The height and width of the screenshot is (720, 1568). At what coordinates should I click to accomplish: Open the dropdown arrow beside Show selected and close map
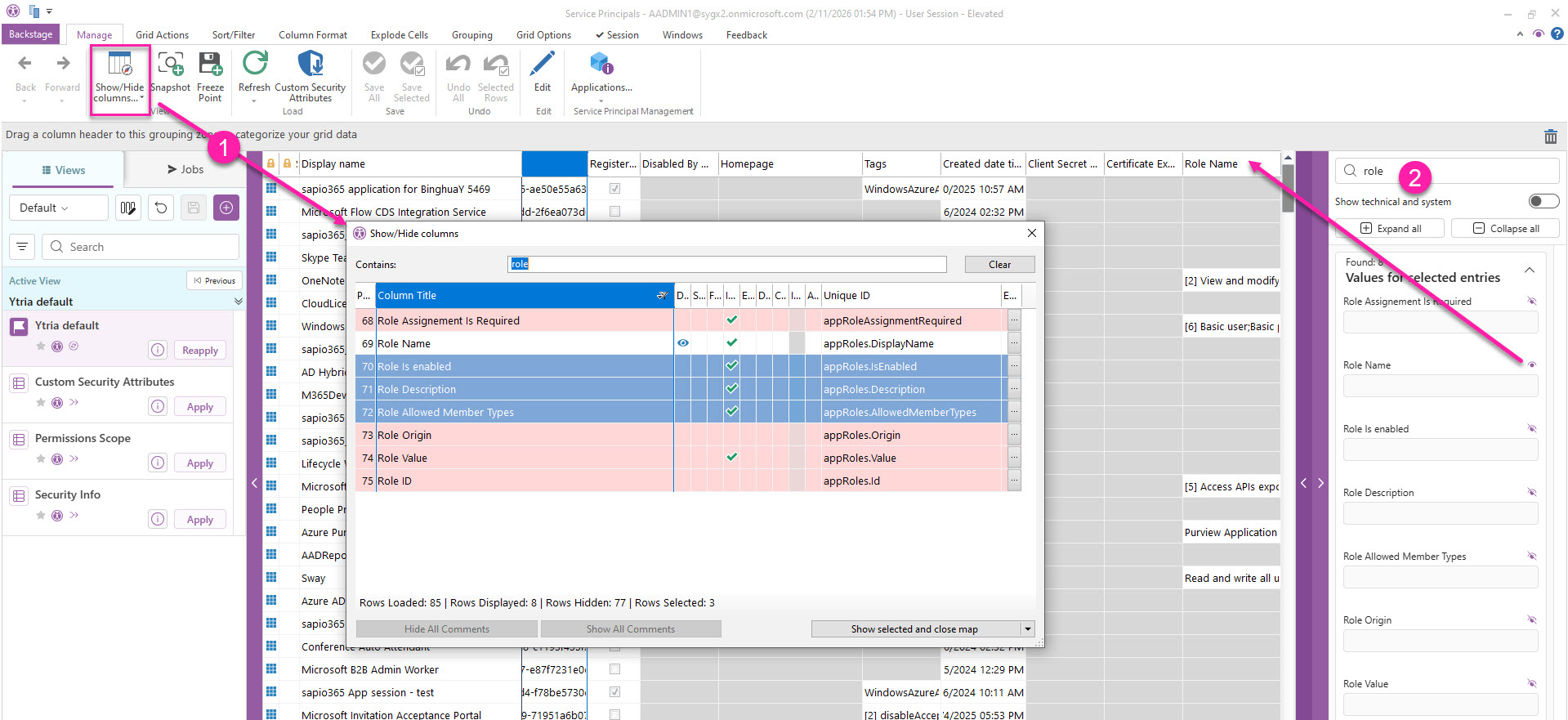coord(1028,628)
